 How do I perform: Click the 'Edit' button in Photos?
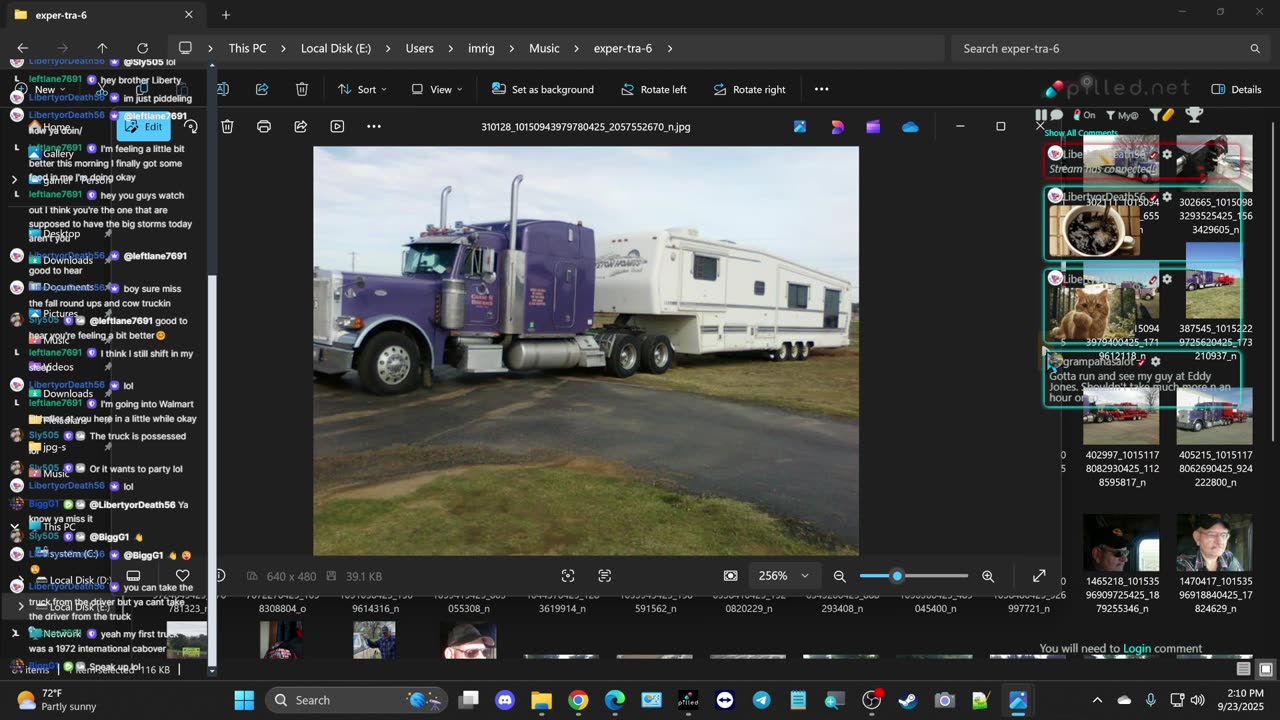pyautogui.click(x=143, y=127)
